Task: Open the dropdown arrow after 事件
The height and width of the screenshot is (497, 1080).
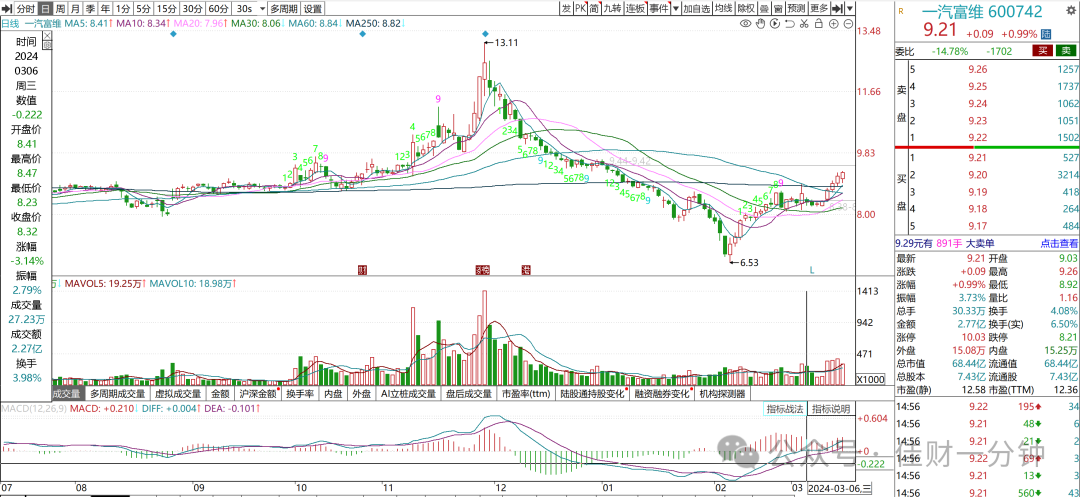Action: pos(676,9)
